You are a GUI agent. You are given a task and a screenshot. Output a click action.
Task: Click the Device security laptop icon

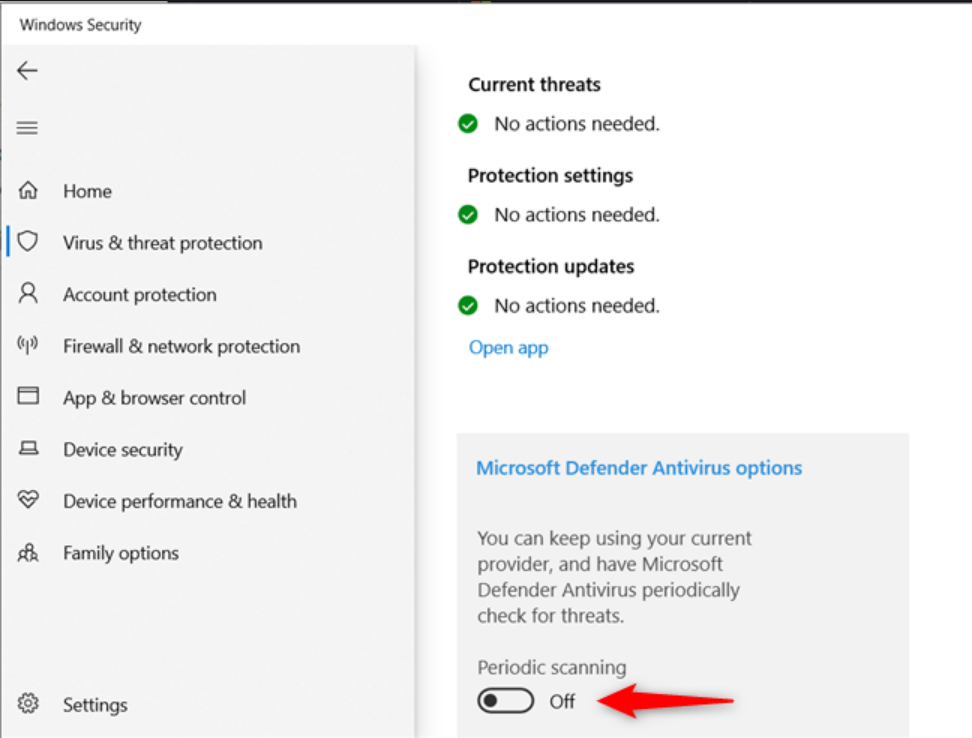28,449
